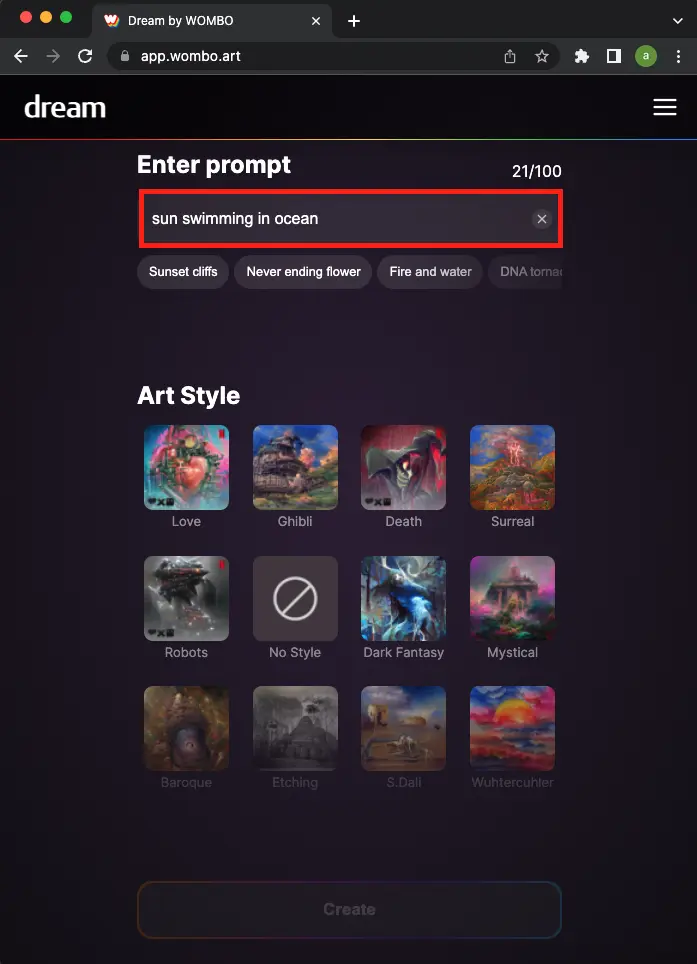Open the browser extensions puzzle icon
The image size is (697, 964).
coord(581,57)
